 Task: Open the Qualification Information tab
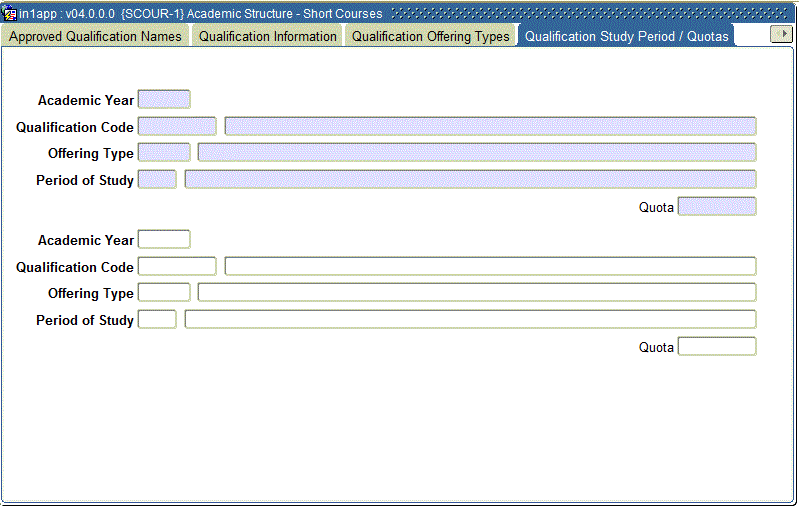[x=268, y=36]
